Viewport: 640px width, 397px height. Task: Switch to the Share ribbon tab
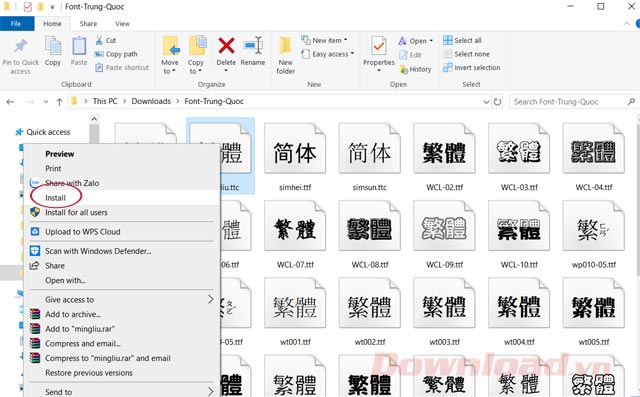pos(88,24)
